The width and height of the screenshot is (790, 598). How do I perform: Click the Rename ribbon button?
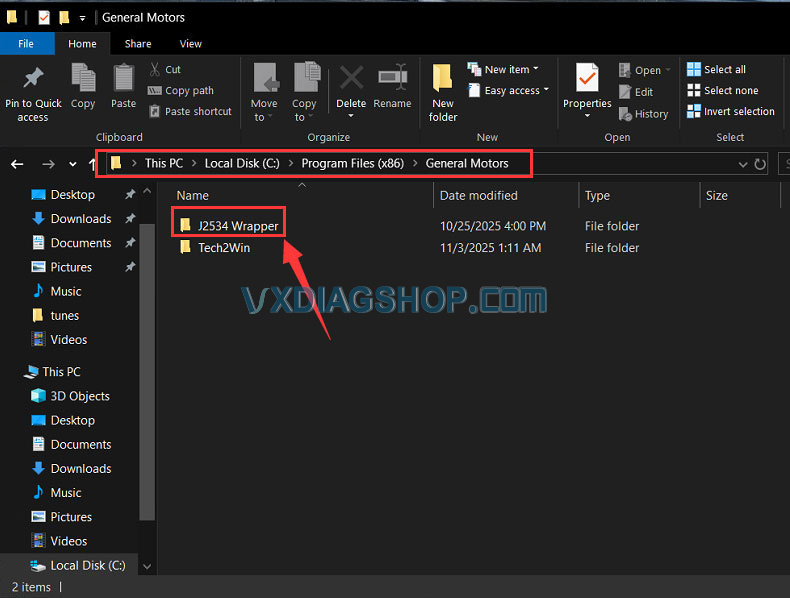coord(392,86)
